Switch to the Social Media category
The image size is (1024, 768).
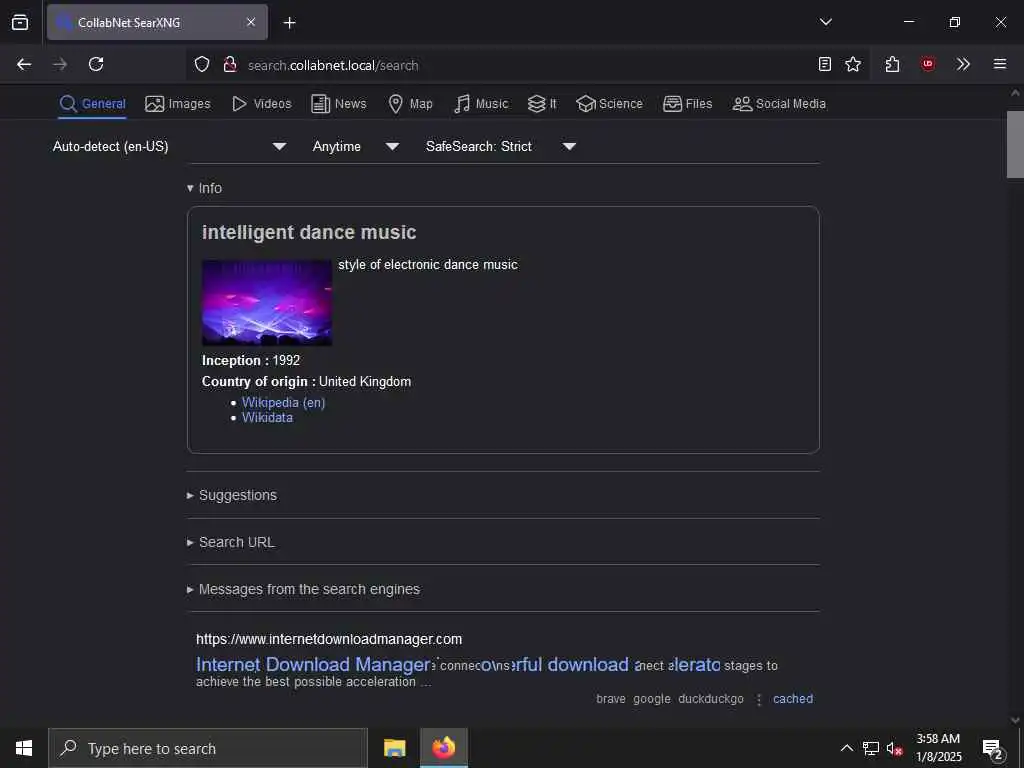pos(779,104)
